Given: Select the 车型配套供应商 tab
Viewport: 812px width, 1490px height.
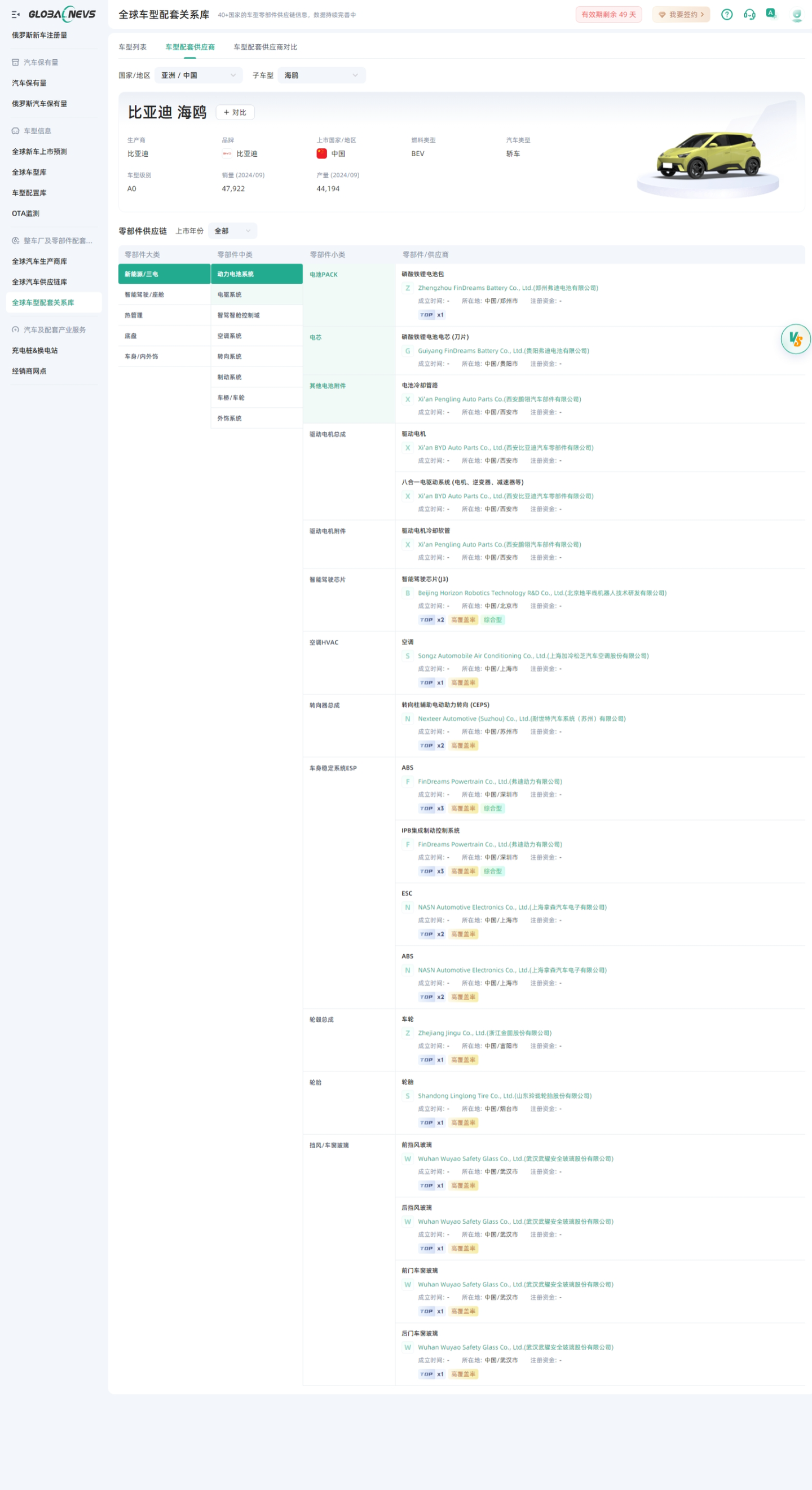Looking at the screenshot, I should 190,47.
